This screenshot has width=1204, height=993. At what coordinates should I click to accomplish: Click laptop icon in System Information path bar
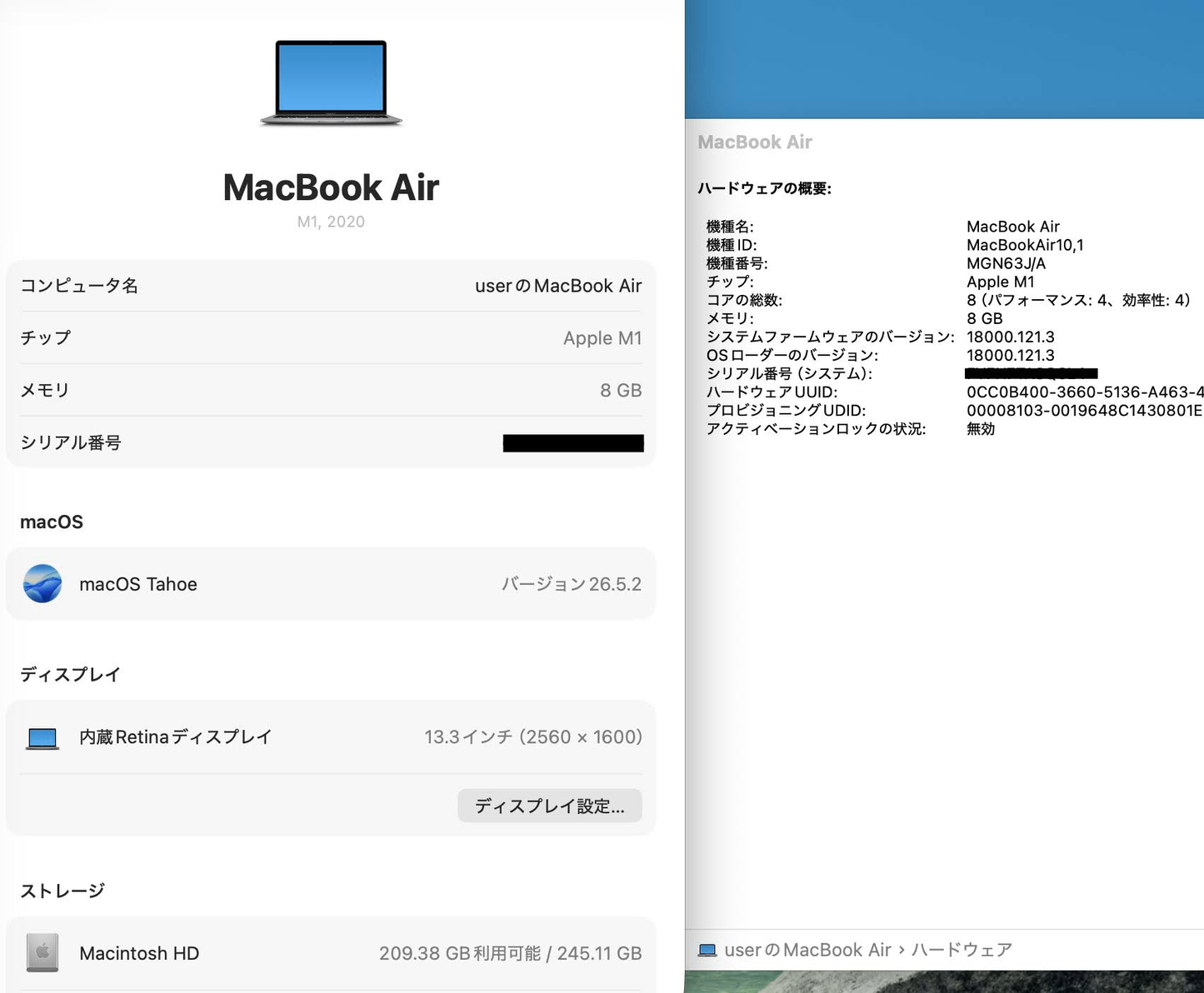click(x=707, y=951)
